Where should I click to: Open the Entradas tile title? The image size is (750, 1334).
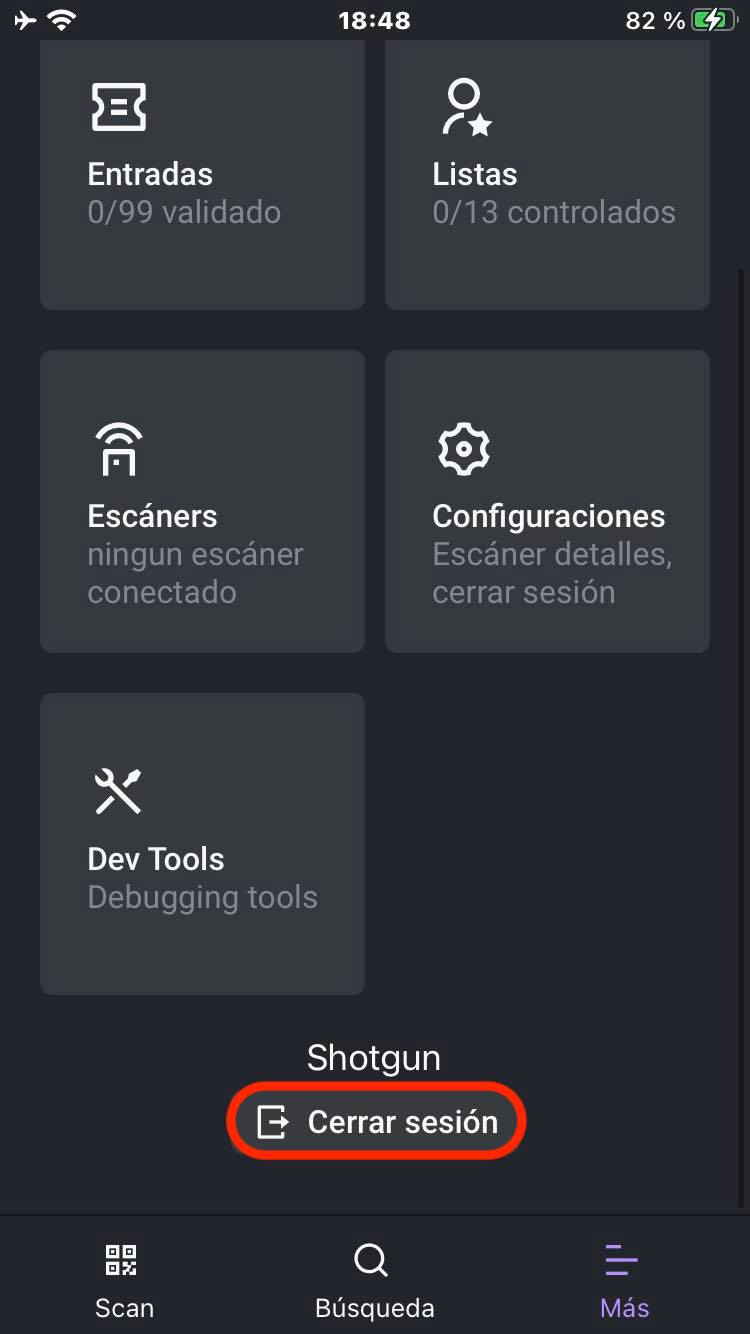(x=150, y=174)
